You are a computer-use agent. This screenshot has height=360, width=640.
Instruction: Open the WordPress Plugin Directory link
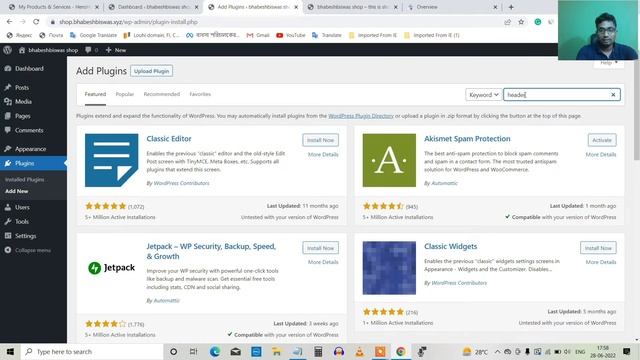[361, 116]
